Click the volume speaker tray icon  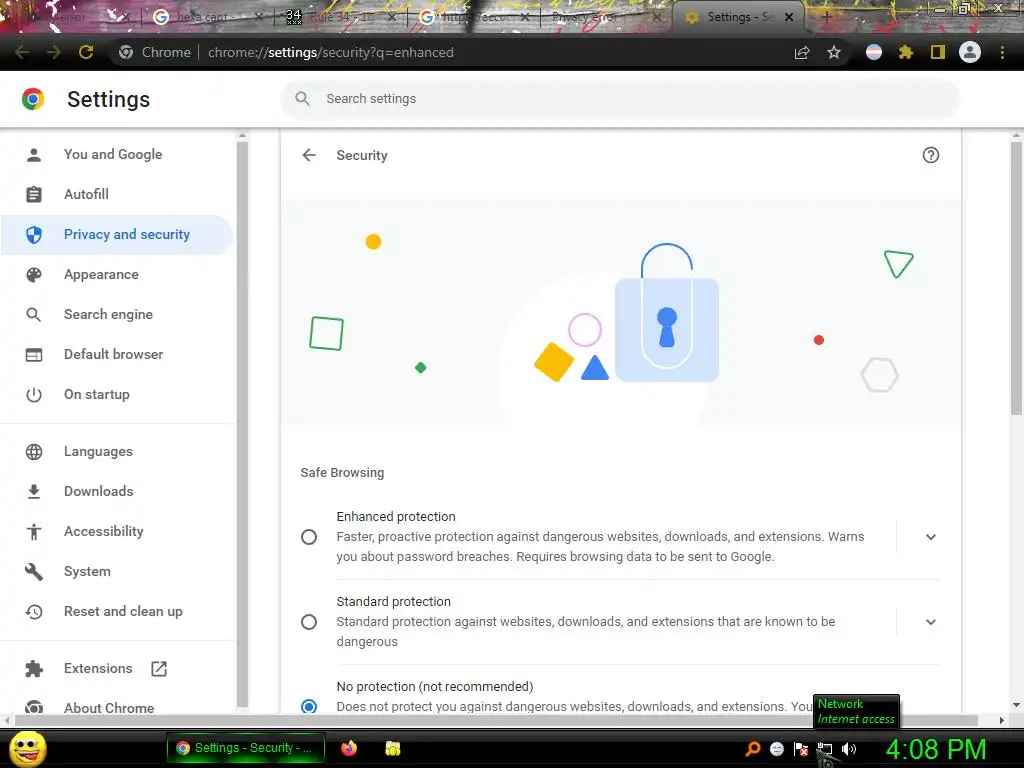(848, 748)
